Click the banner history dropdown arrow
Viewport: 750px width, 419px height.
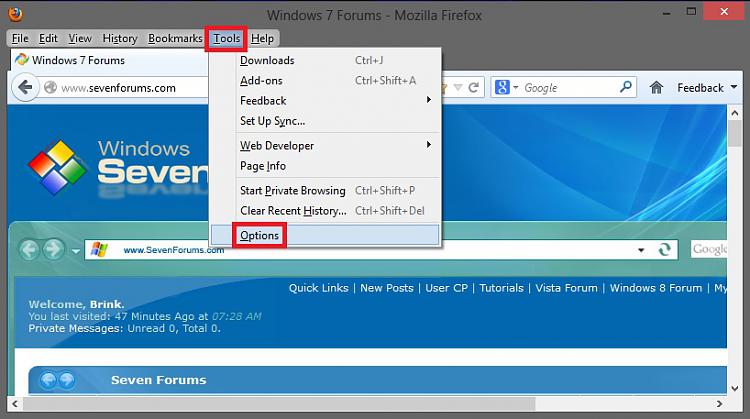(76, 251)
